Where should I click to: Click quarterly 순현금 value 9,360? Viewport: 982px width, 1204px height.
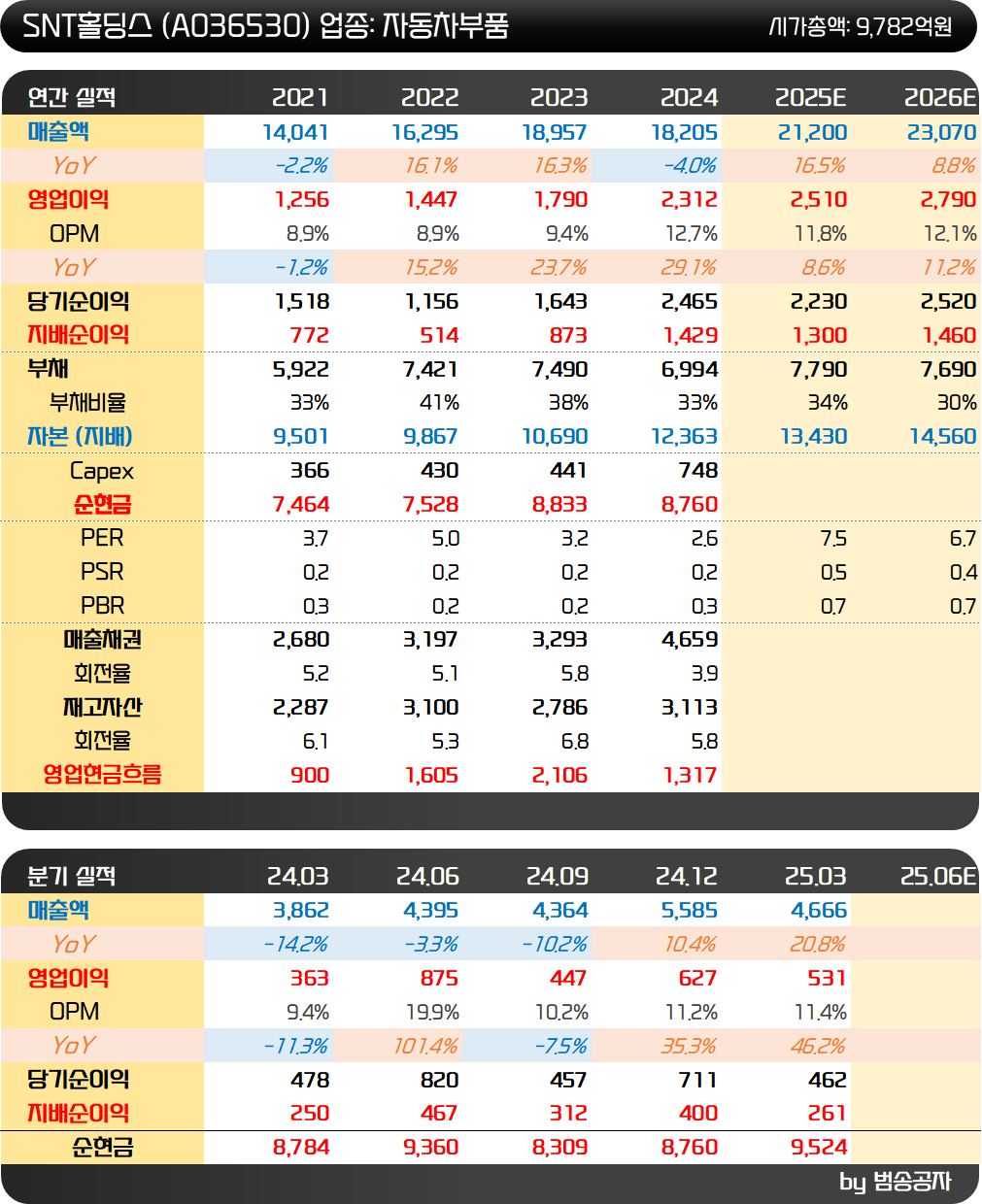click(431, 1148)
